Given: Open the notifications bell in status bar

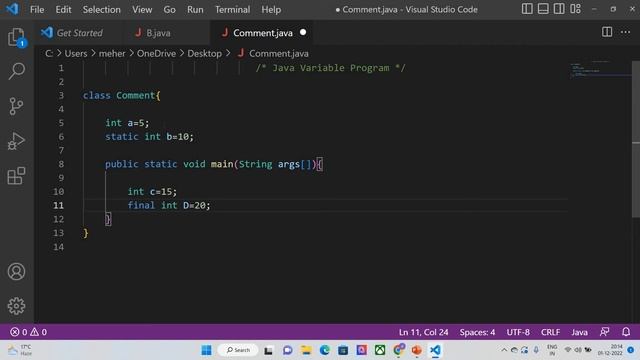Looking at the screenshot, I should [x=626, y=332].
